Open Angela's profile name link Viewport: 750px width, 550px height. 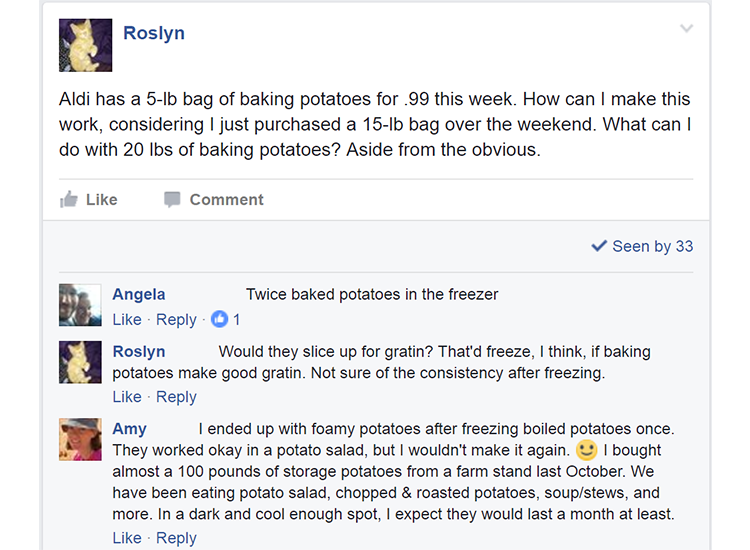pos(139,294)
